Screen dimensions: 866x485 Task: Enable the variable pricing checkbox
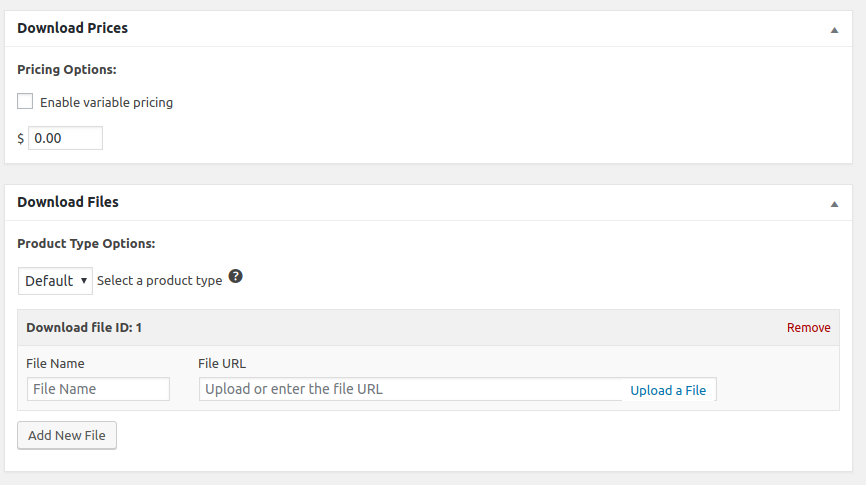[25, 101]
